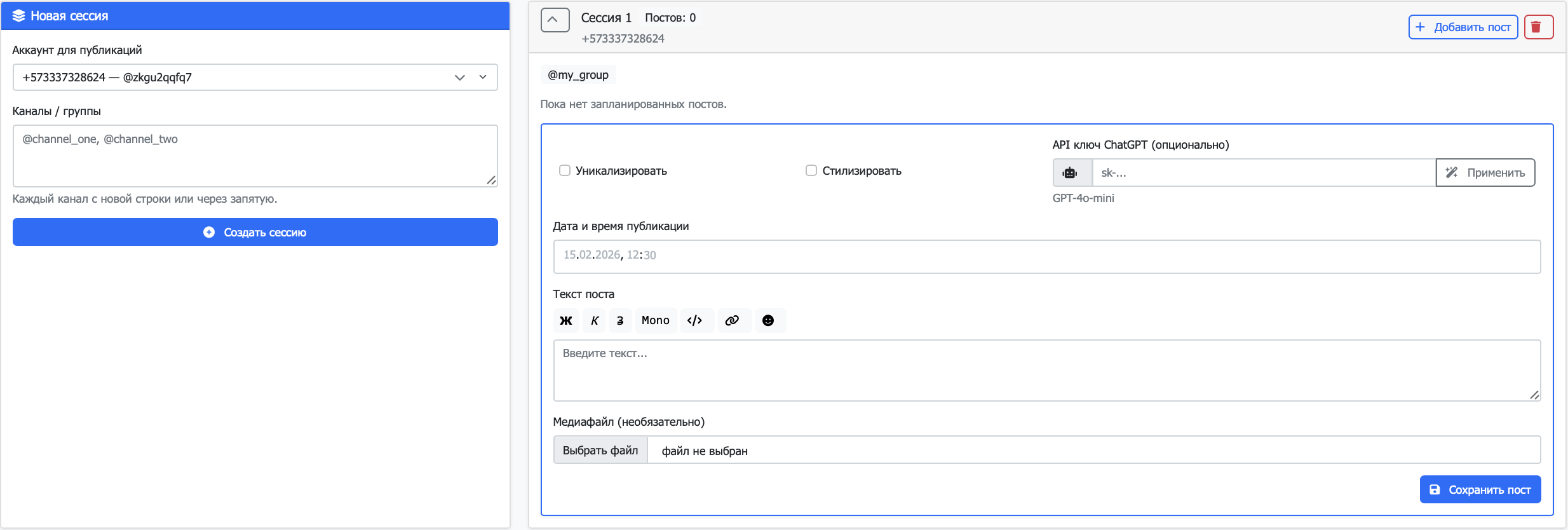
Task: Open the publication account dropdown
Action: (x=255, y=78)
